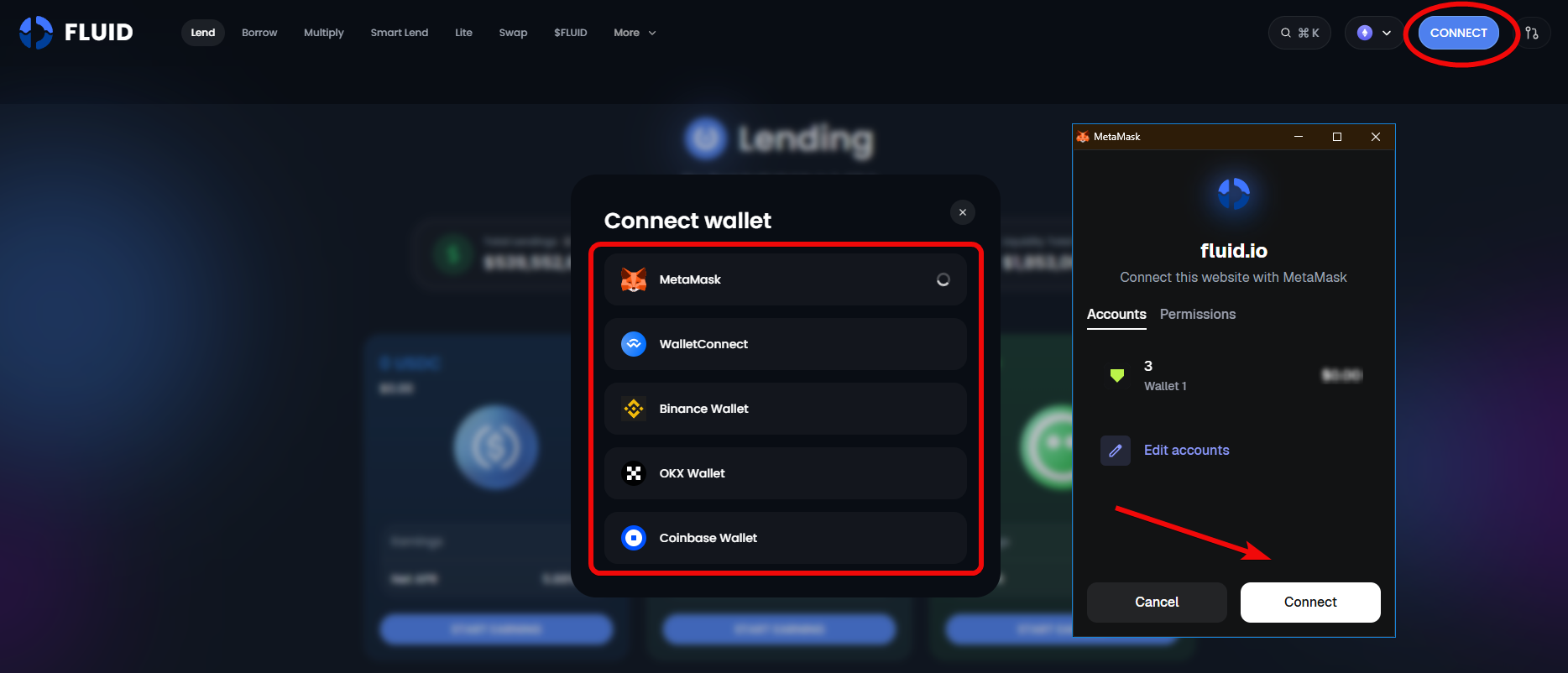Expand the Ethereum network selector dropdown
This screenshot has height=673, width=1568.
click(x=1374, y=33)
